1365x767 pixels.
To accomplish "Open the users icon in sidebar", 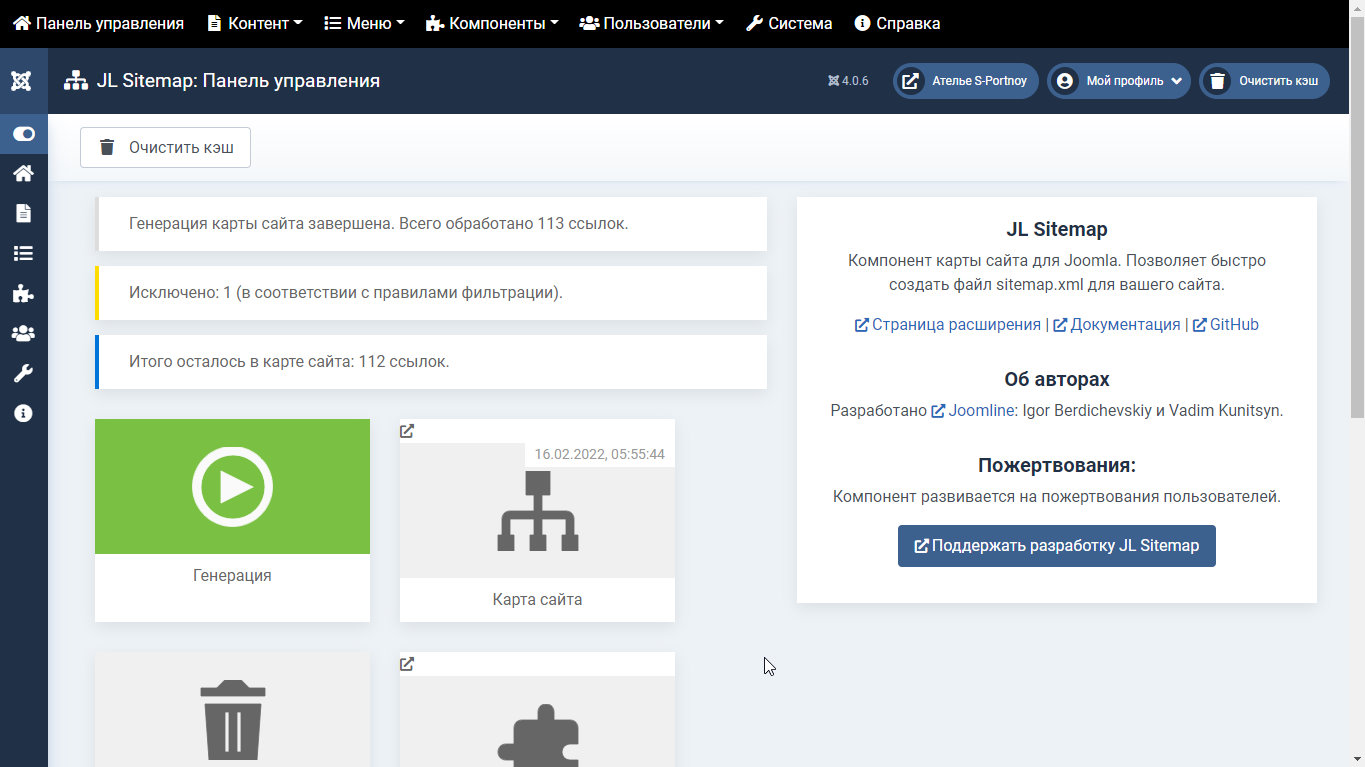I will (x=23, y=333).
